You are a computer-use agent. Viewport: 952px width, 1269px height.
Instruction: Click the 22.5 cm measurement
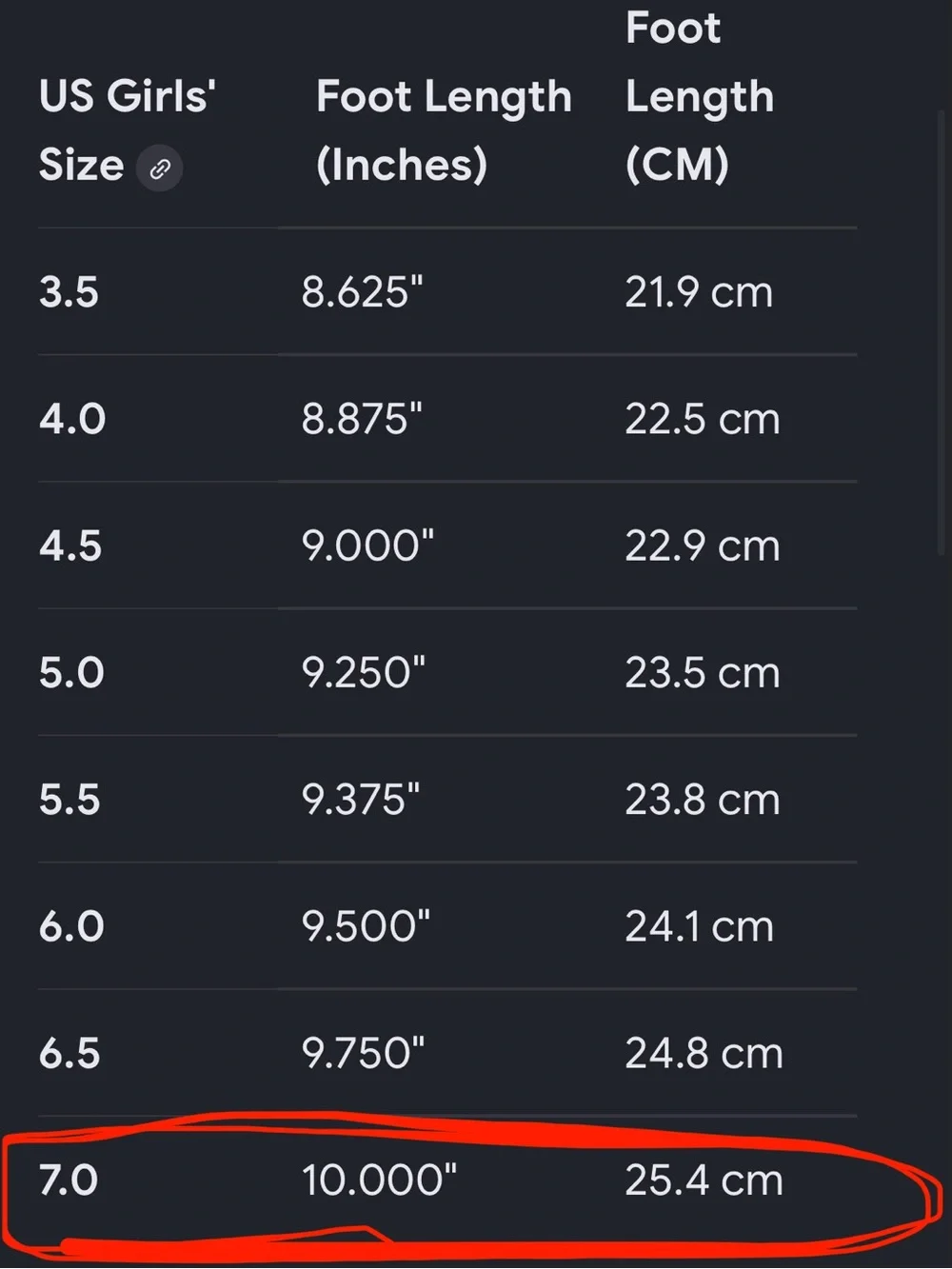pyautogui.click(x=703, y=419)
